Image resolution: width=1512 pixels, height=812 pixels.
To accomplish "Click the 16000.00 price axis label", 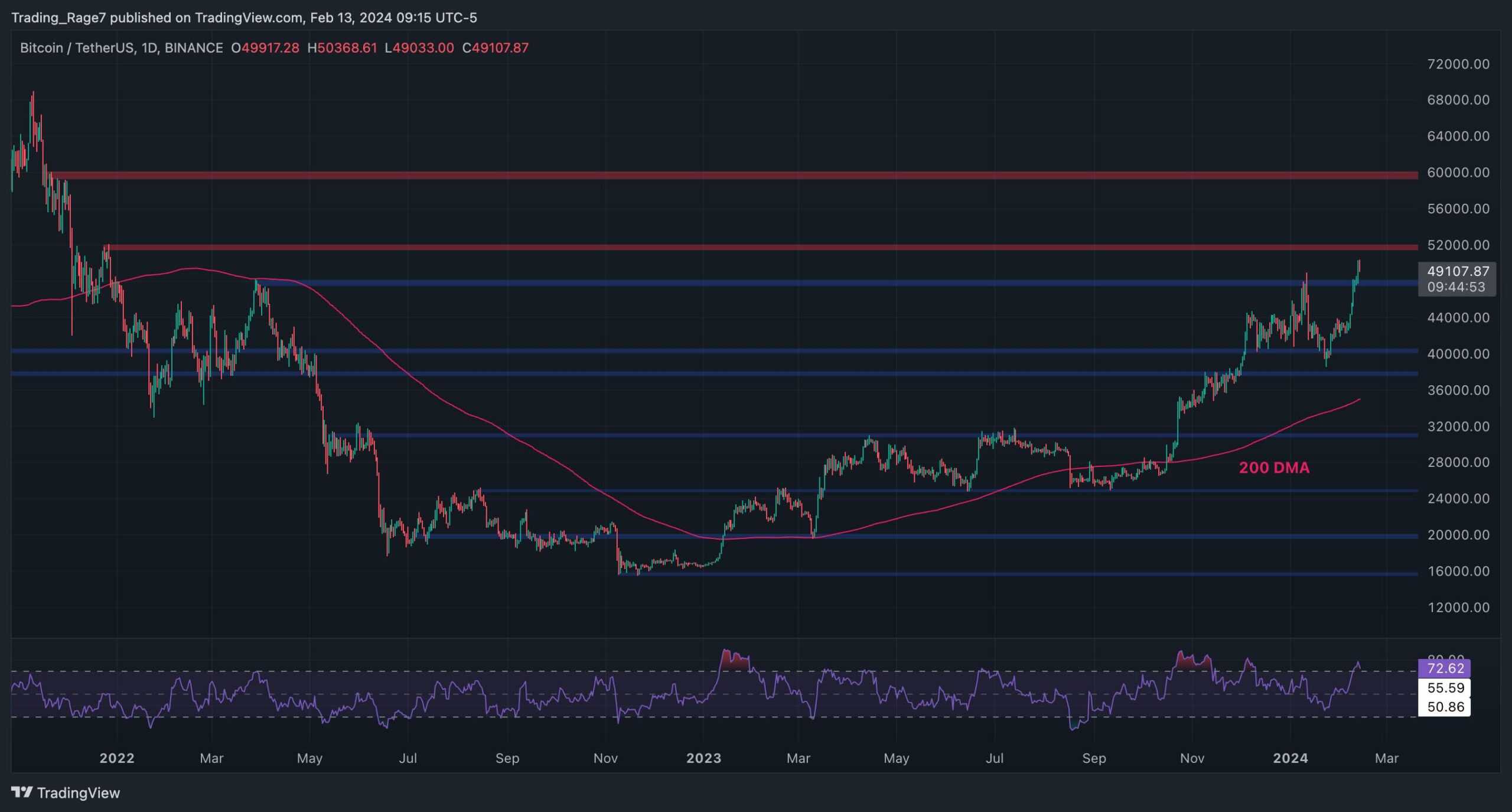I will 1458,571.
